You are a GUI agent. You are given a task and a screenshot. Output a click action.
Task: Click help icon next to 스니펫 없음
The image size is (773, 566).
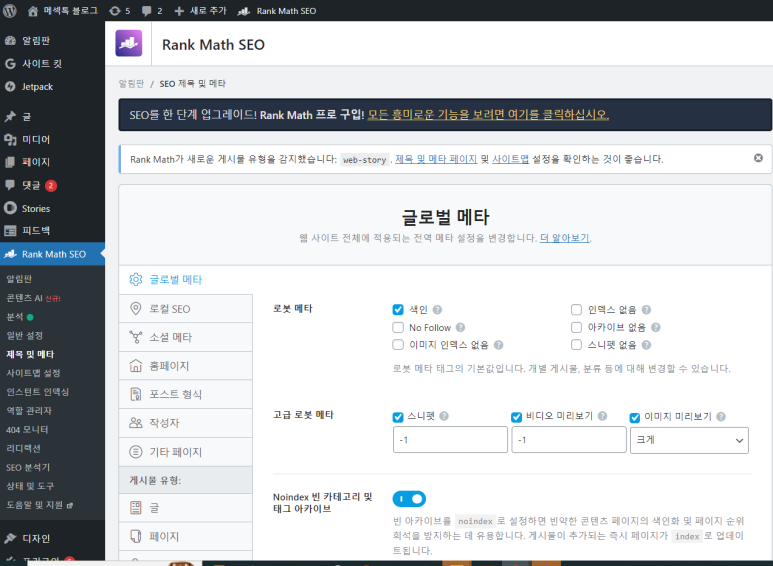[646, 345]
